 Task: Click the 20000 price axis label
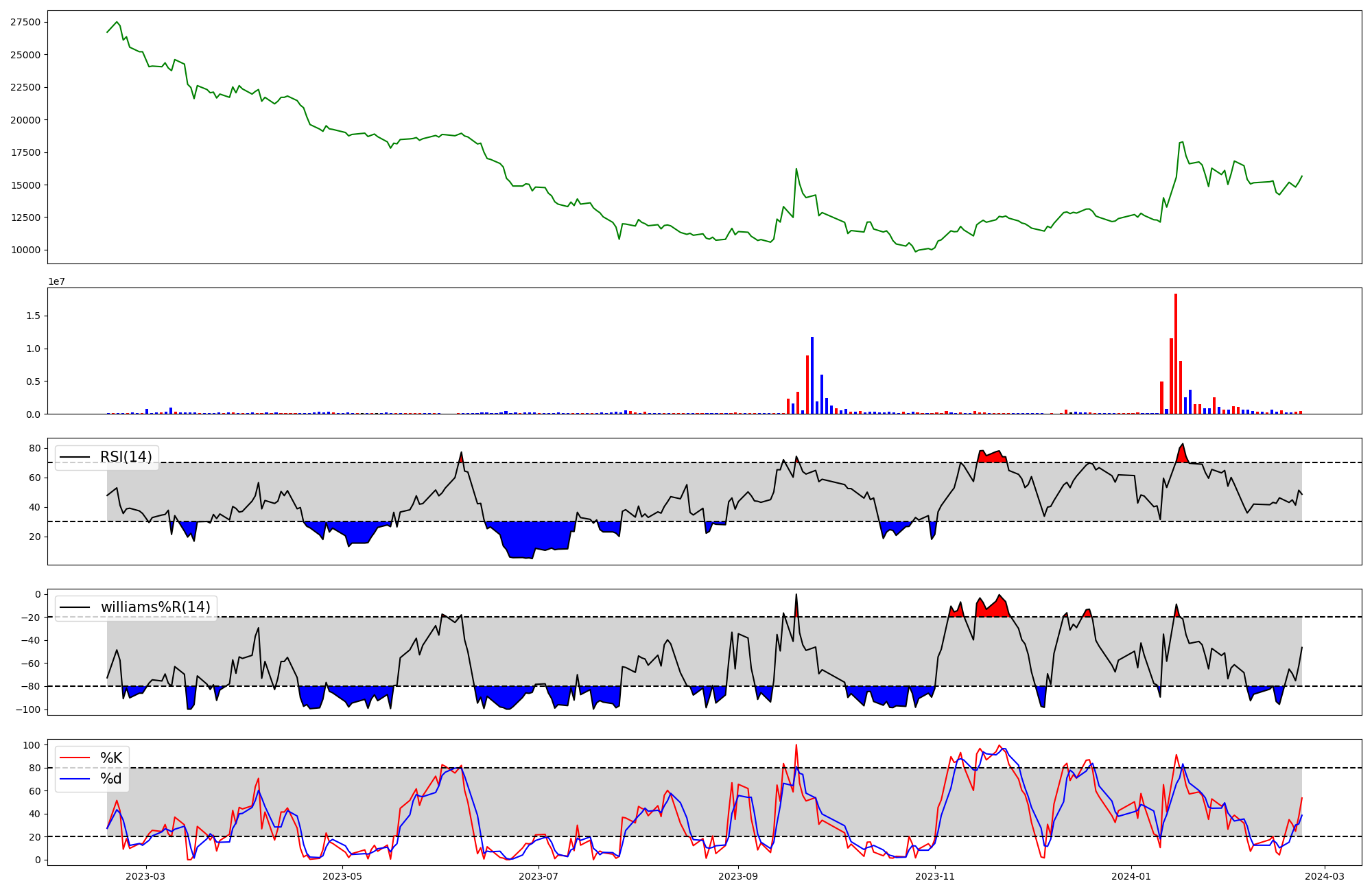25,120
